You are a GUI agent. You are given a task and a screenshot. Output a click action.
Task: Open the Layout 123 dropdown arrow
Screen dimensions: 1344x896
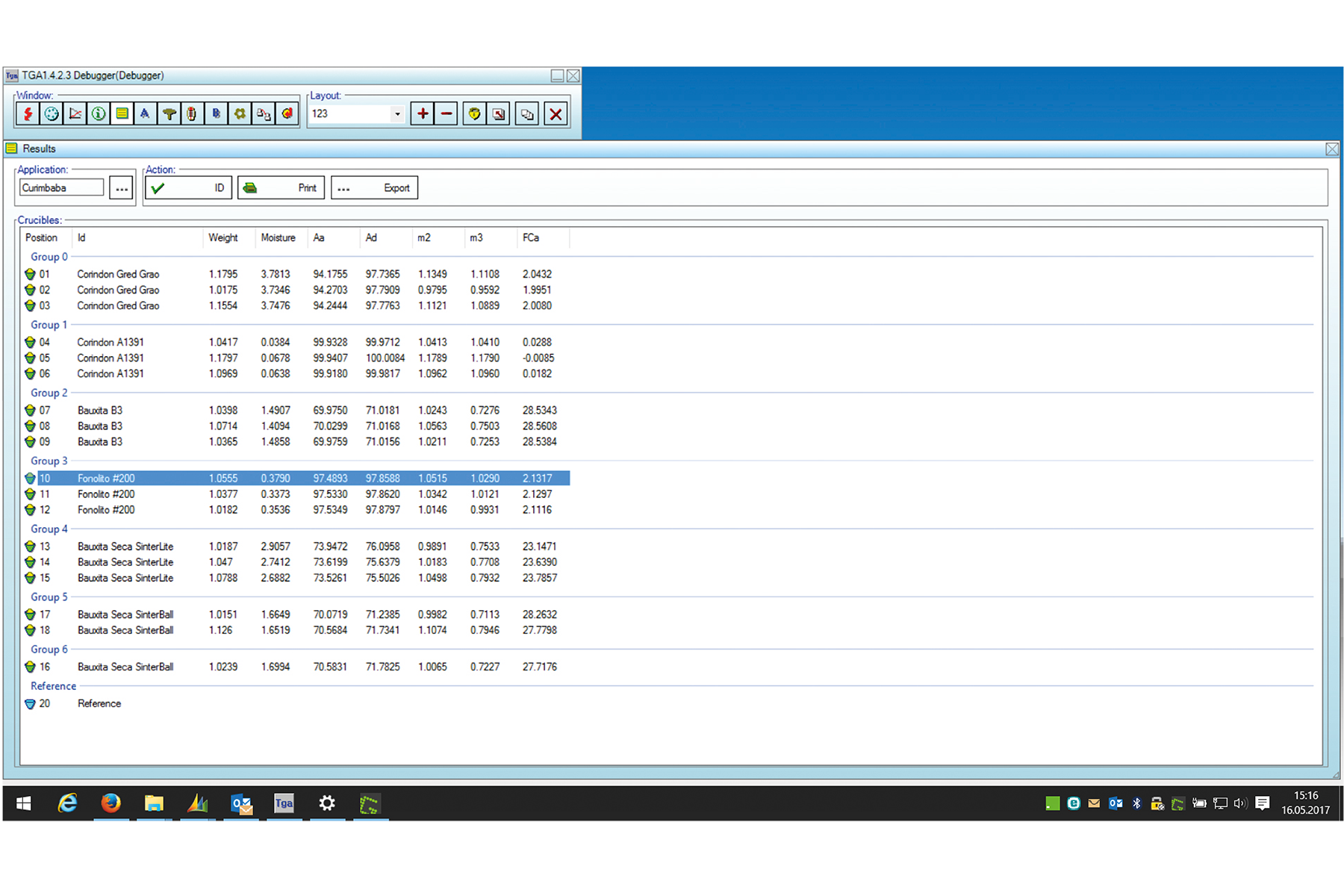coord(397,113)
